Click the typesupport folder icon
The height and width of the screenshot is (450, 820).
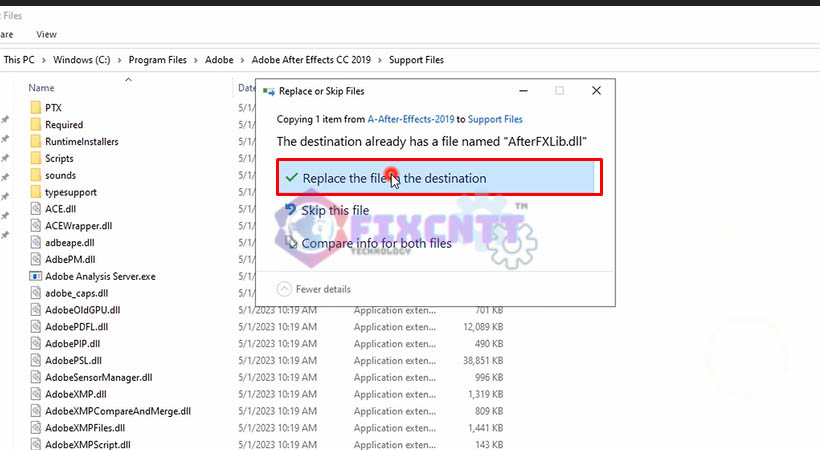(36, 192)
